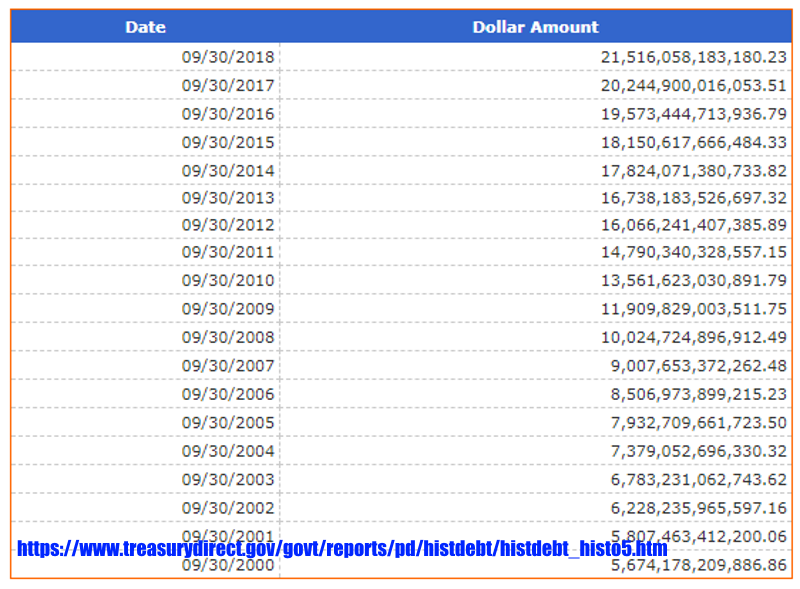Click the date 09/30/2000
The height and width of the screenshot is (589, 800).
click(228, 566)
